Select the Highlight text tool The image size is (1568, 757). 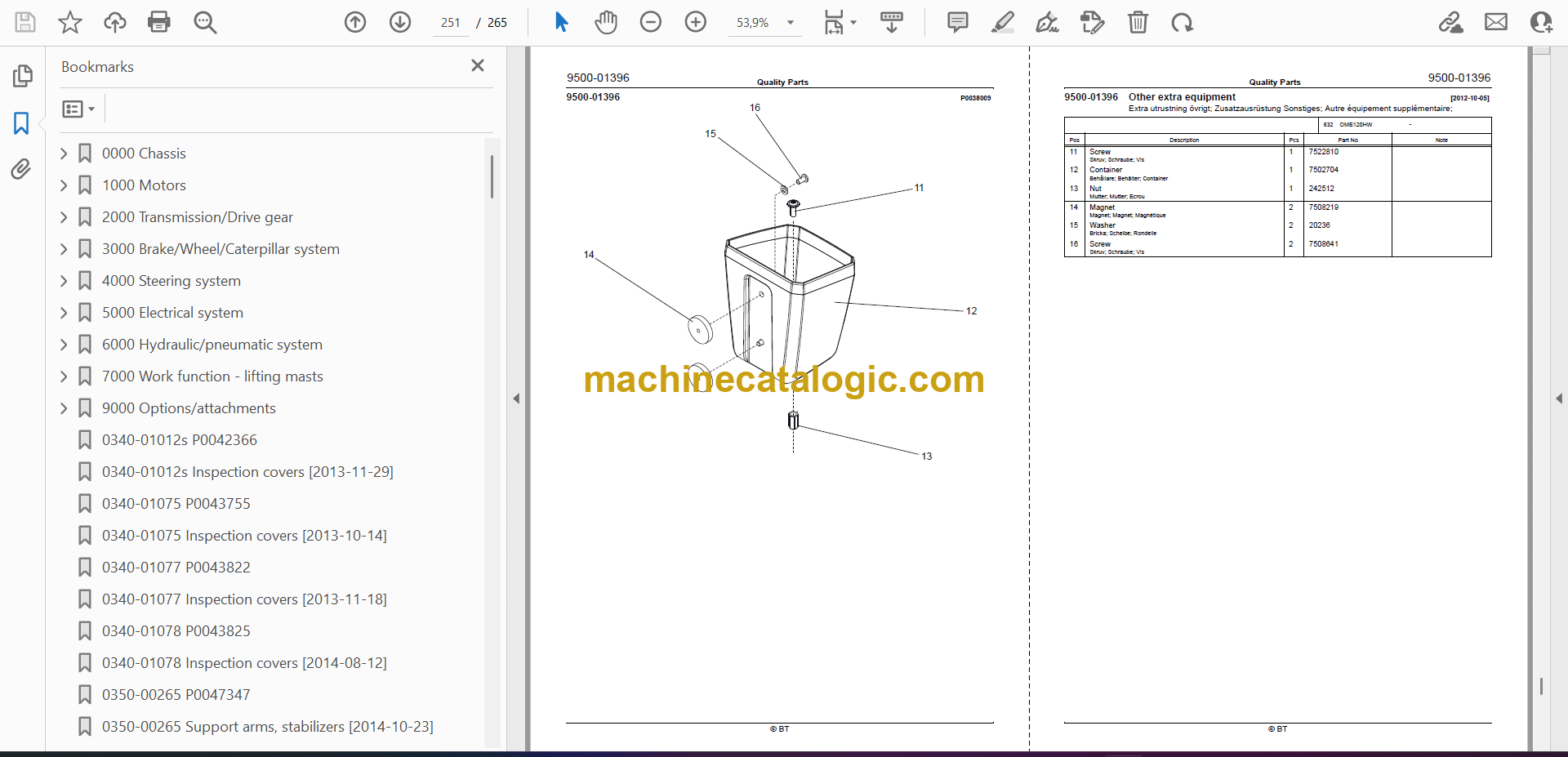pos(1002,22)
